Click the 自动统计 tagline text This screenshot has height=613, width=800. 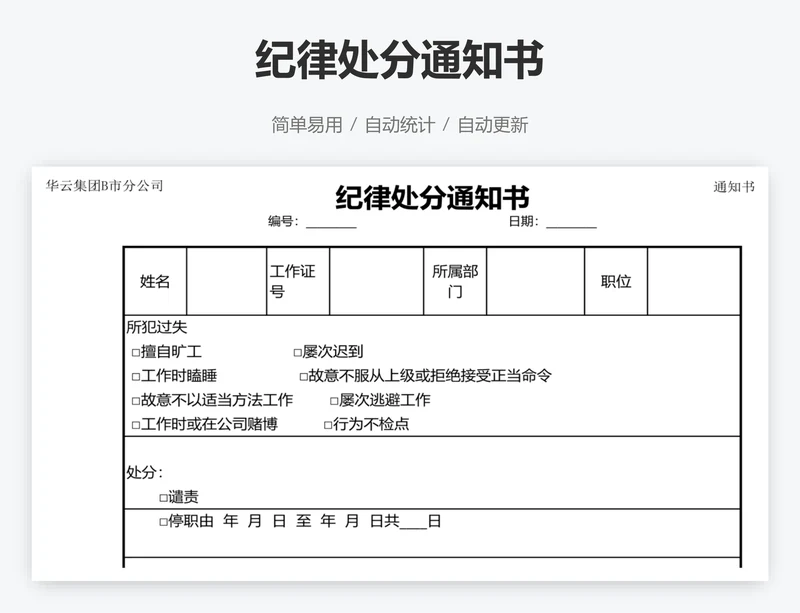400,125
